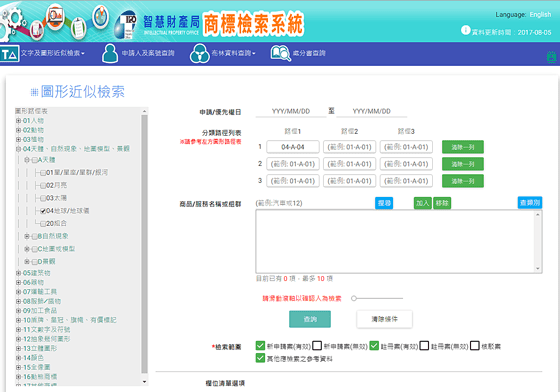560x392 pixels.
Task: Click the info icon beside the data update time
Action: pos(465,30)
